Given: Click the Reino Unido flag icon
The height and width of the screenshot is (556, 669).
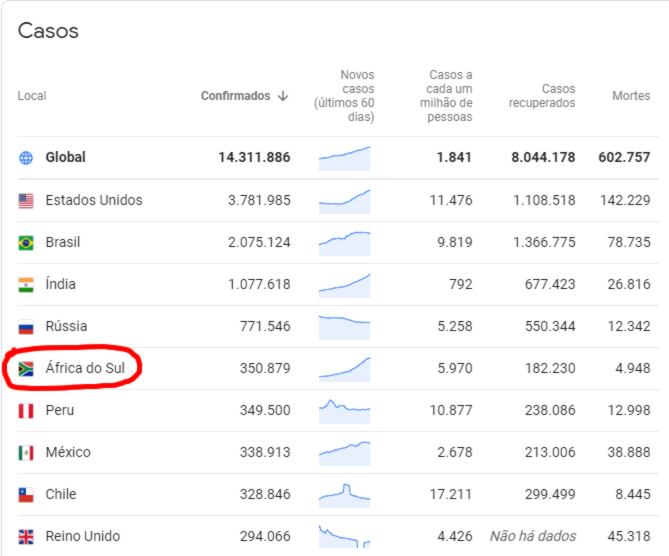Looking at the screenshot, I should (x=26, y=536).
